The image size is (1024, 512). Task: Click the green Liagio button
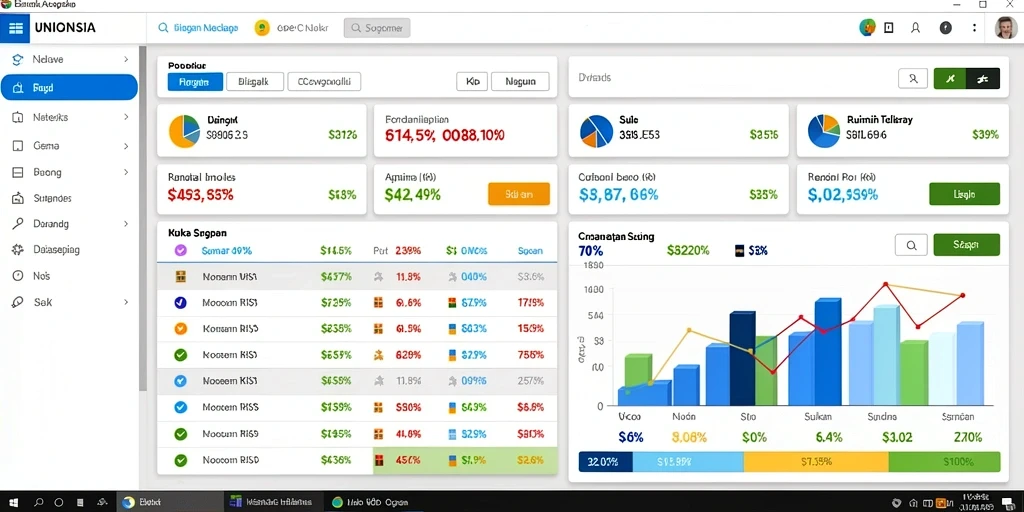tap(964, 194)
